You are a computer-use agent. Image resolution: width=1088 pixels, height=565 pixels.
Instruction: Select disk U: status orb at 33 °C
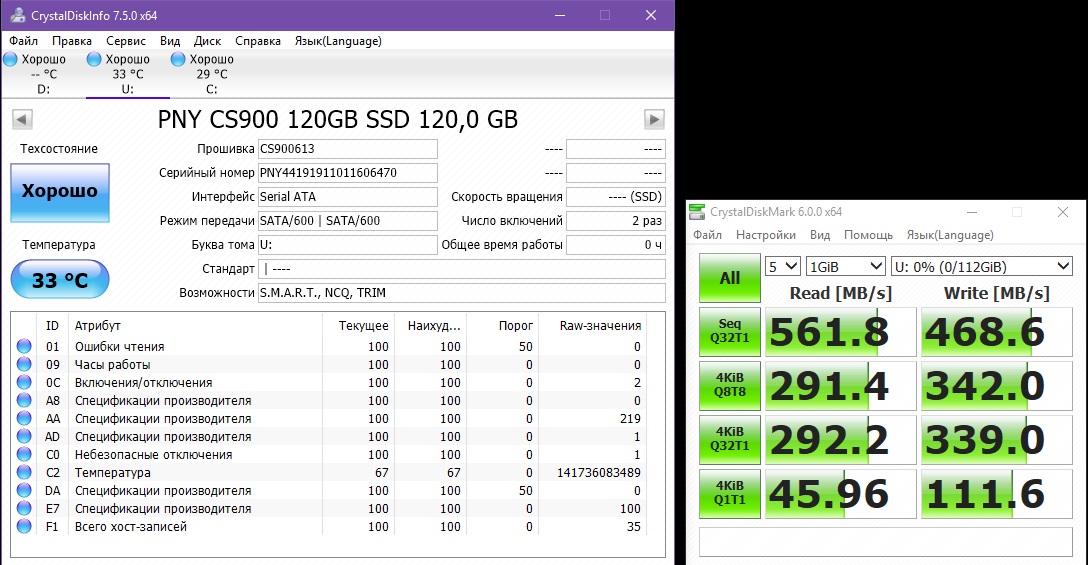[x=94, y=59]
